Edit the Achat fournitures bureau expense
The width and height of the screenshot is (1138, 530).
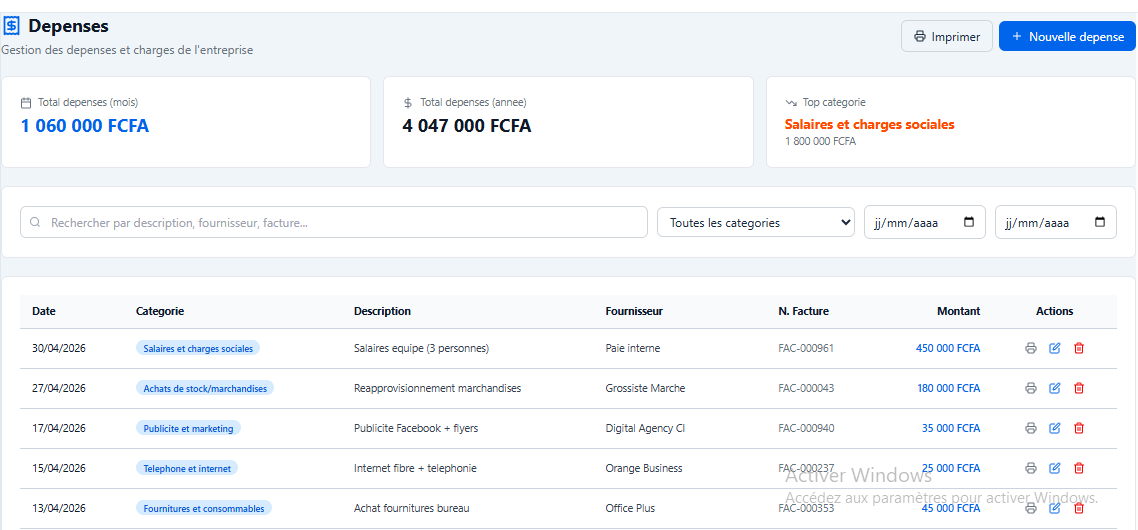point(1055,508)
